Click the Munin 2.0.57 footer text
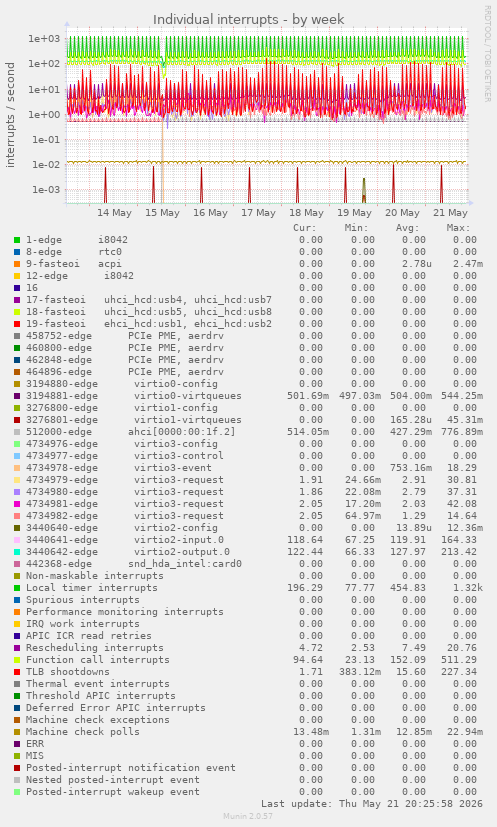Viewport: 497px width, 827px height. pyautogui.click(x=248, y=816)
